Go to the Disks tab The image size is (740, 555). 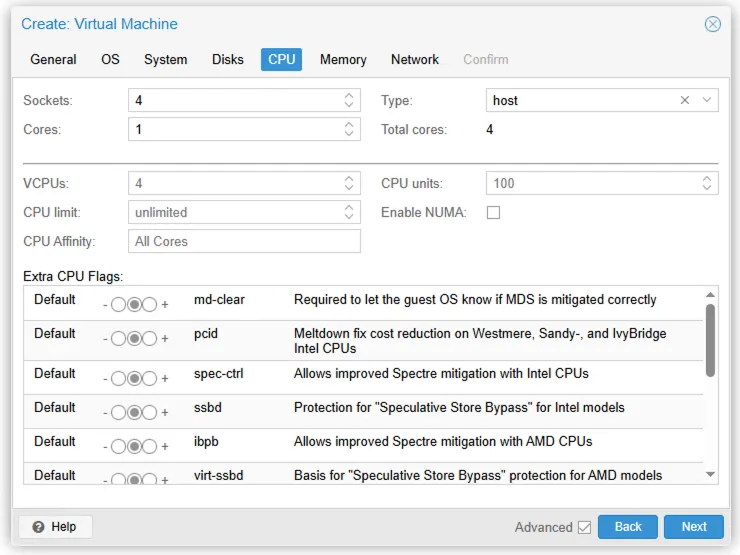click(227, 59)
